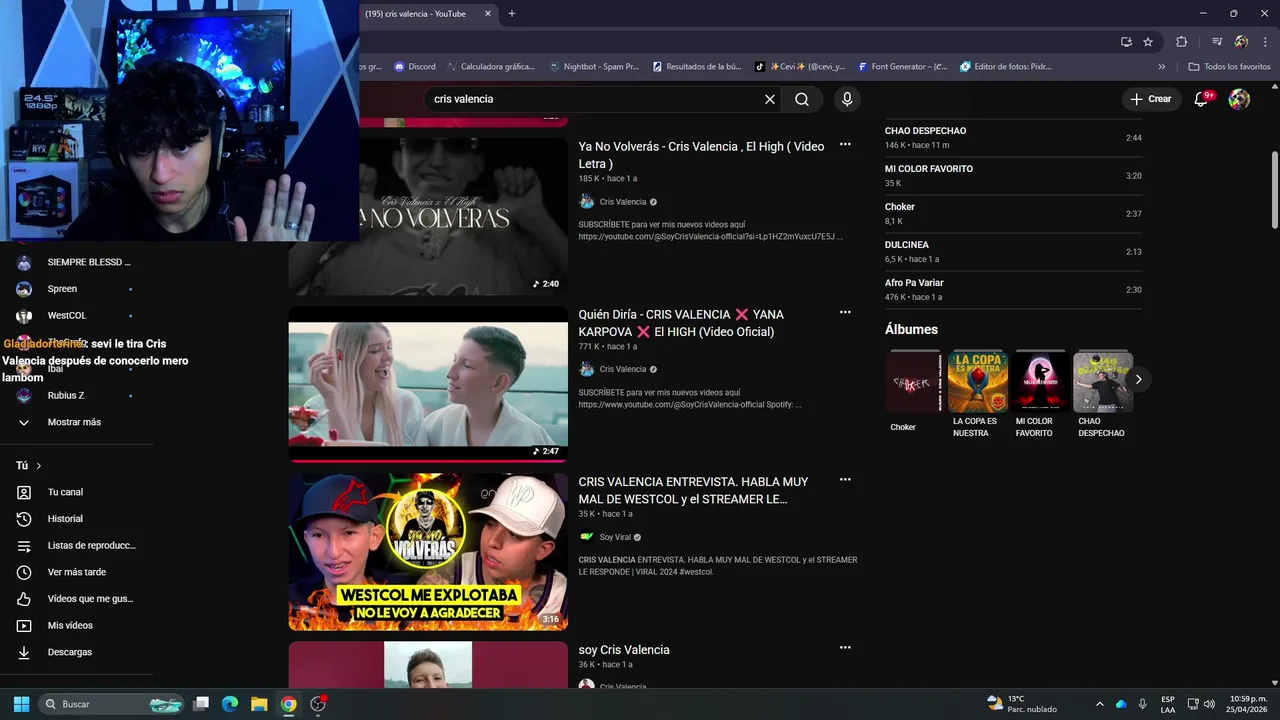The width and height of the screenshot is (1280, 720).
Task: Open Soy Viral channel link
Action: tap(615, 537)
